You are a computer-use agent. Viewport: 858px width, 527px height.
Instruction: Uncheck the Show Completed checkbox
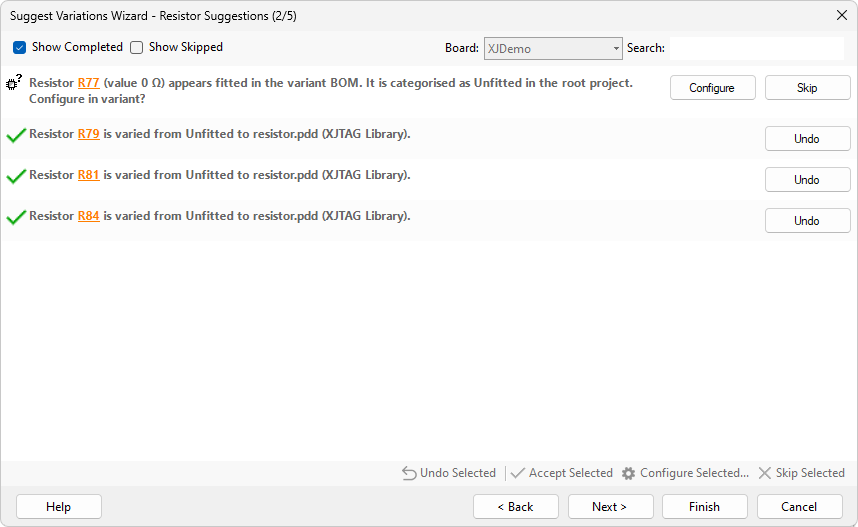(20, 48)
